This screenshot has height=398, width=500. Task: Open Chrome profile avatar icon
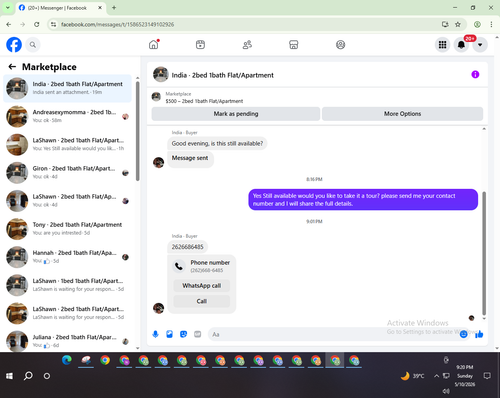[x=477, y=24]
